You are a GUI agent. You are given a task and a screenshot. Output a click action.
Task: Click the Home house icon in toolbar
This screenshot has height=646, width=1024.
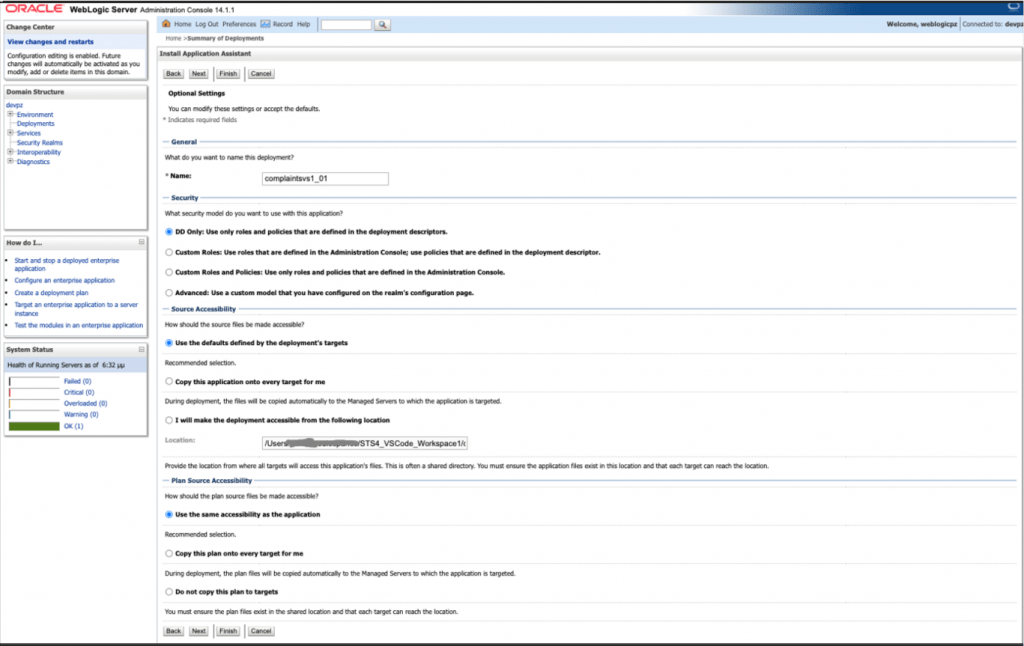click(x=166, y=24)
